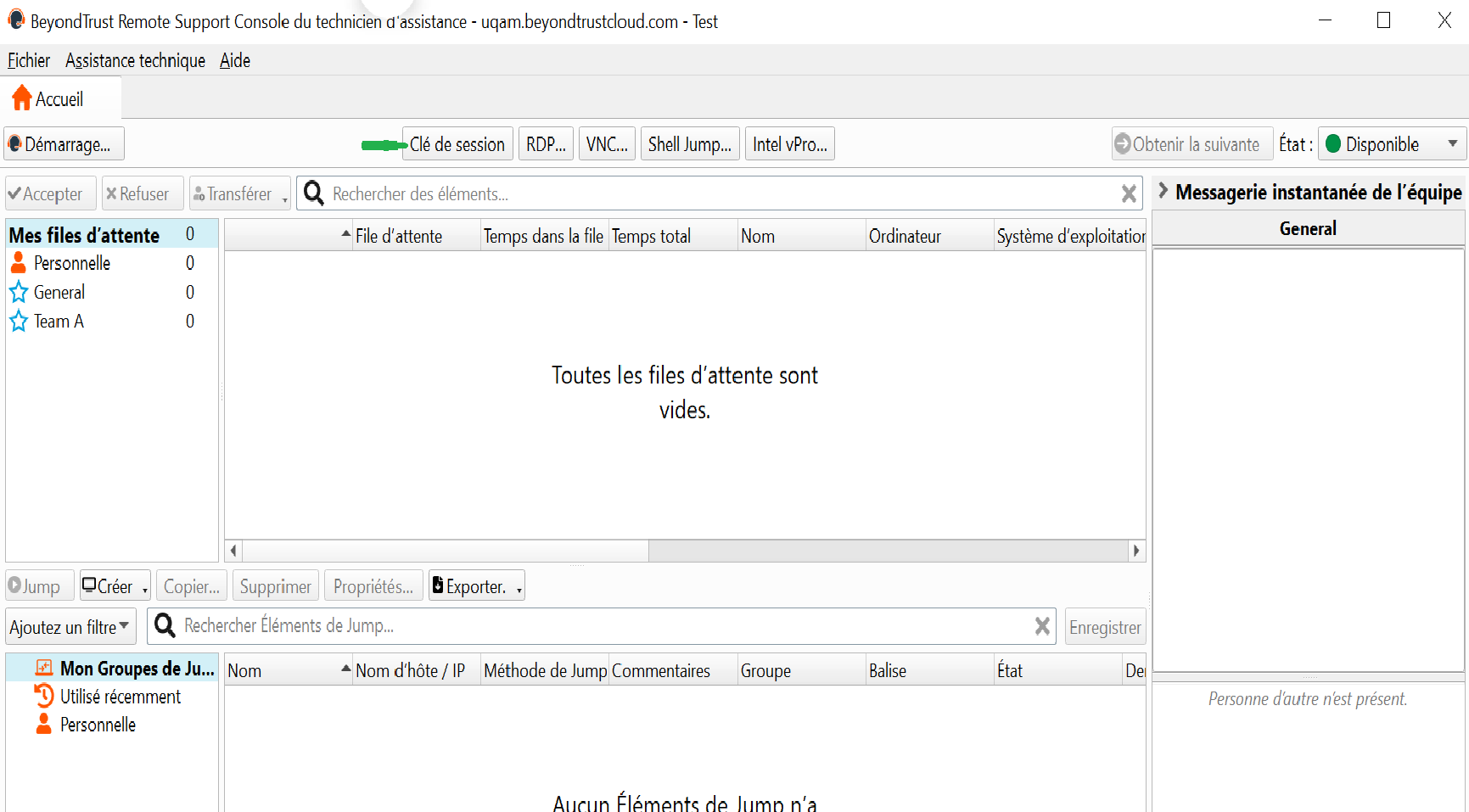Open the Disponible status dropdown
Screen dimensions: 1469x812
pos(1391,144)
